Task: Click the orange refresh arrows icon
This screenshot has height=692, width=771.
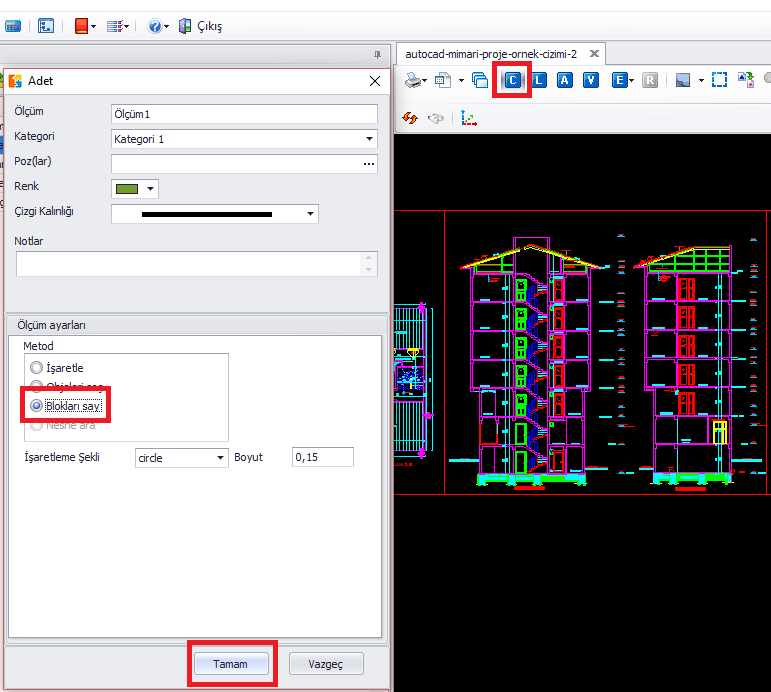Action: pos(410,118)
